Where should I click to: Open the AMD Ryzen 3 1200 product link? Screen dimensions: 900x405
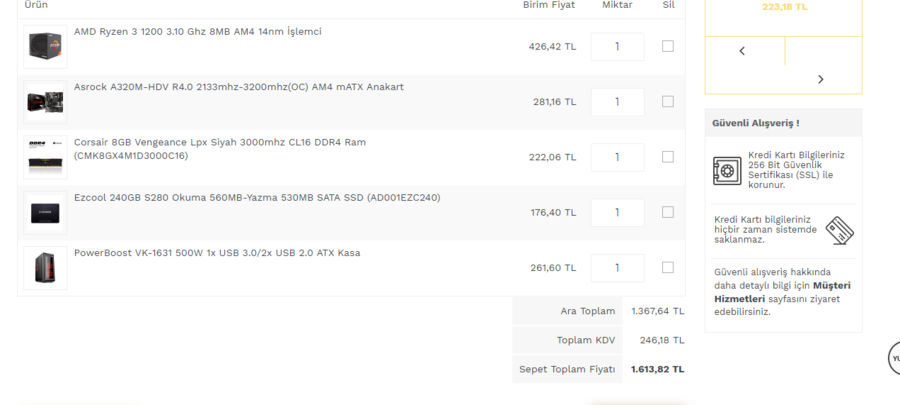coord(198,32)
